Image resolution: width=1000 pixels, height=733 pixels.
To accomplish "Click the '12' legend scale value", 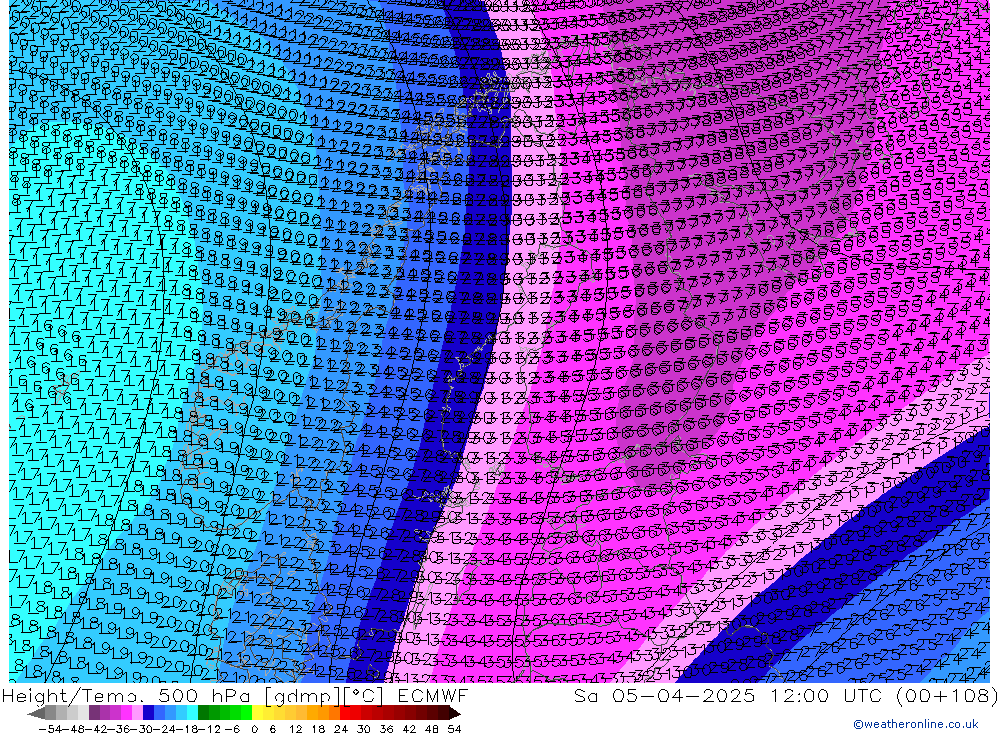I will point(295,729).
